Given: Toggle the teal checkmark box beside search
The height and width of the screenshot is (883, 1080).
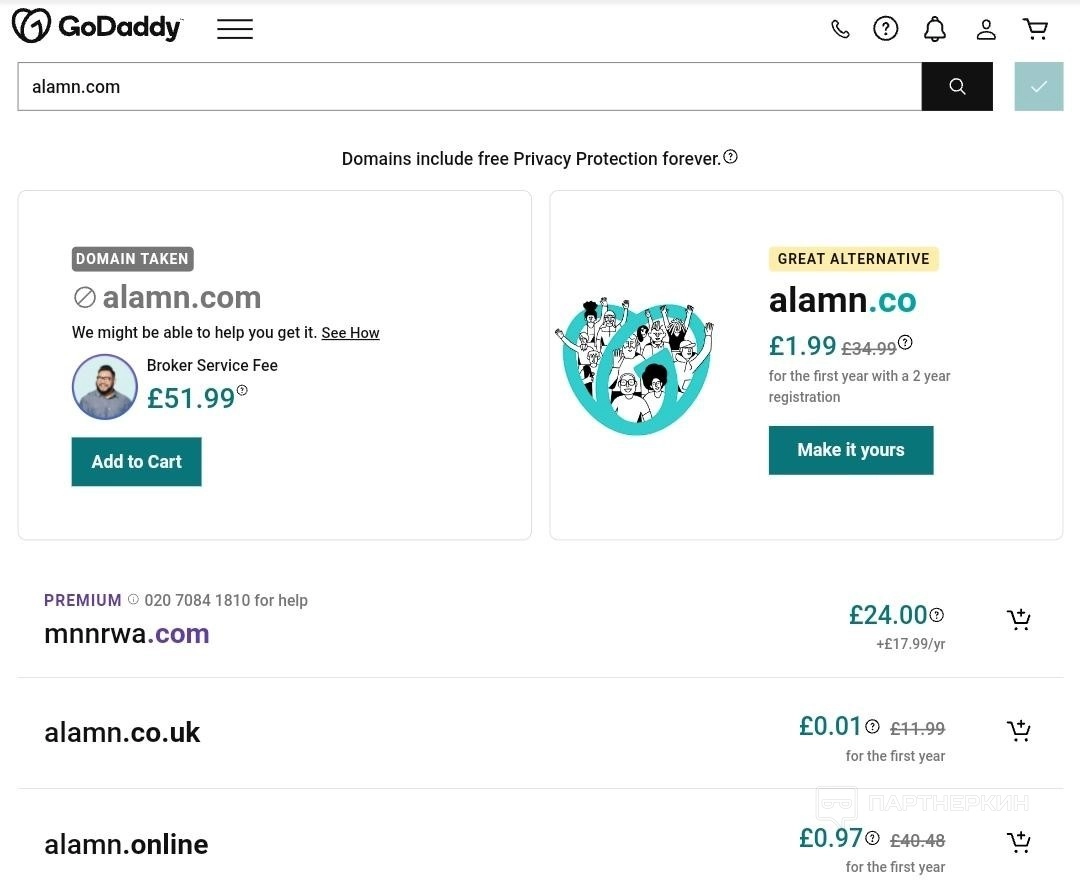Looking at the screenshot, I should [x=1039, y=87].
